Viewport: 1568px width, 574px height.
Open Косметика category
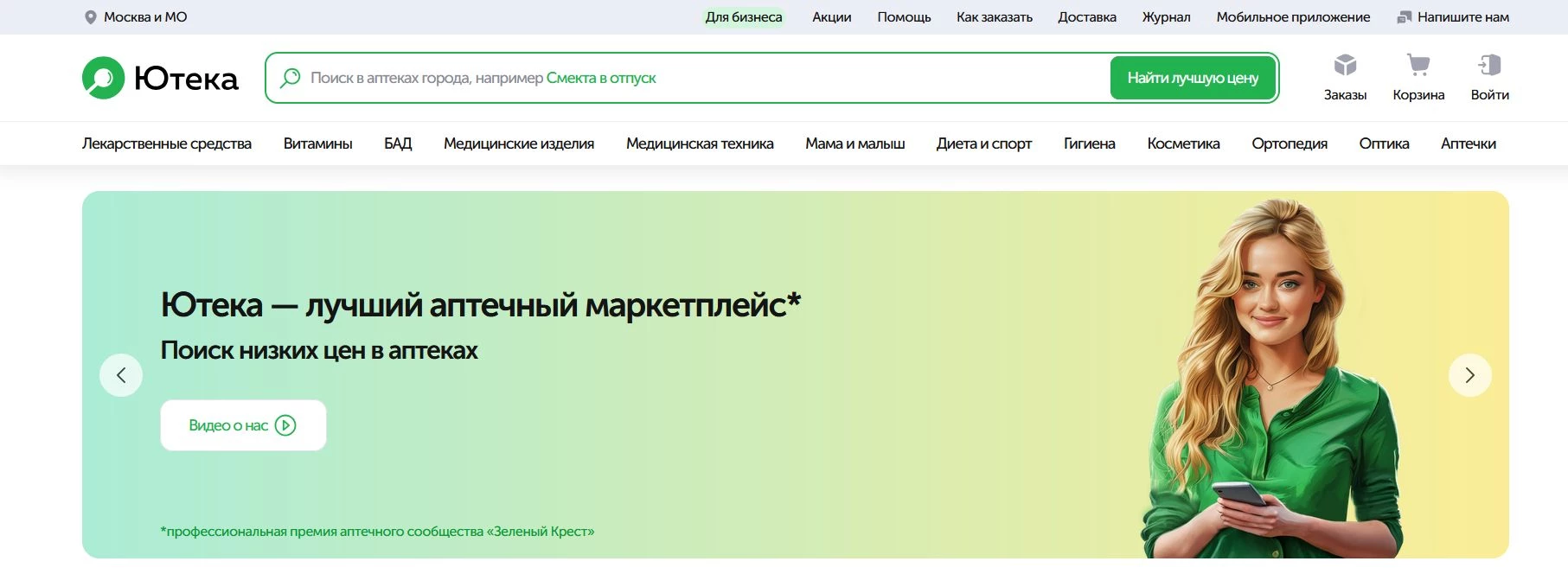pyautogui.click(x=1183, y=143)
